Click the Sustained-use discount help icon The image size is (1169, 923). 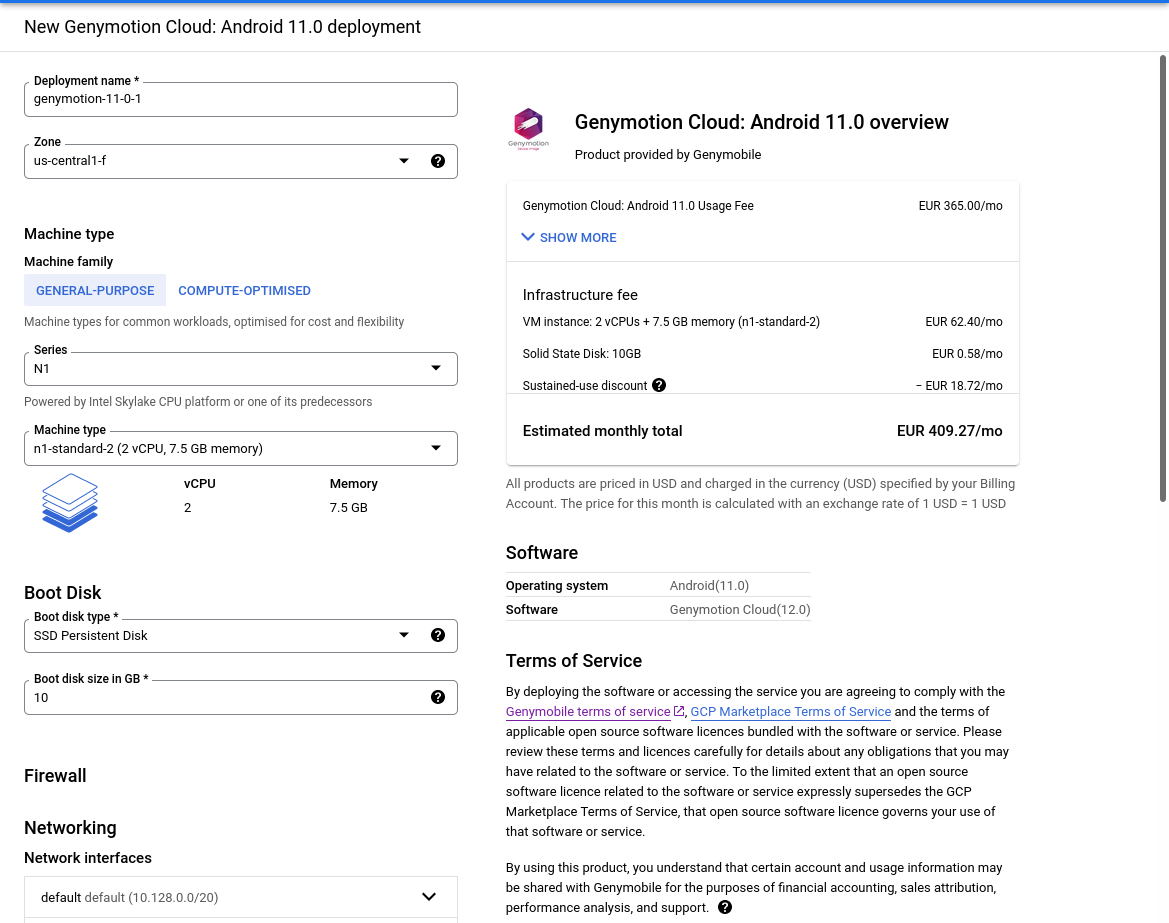click(659, 385)
